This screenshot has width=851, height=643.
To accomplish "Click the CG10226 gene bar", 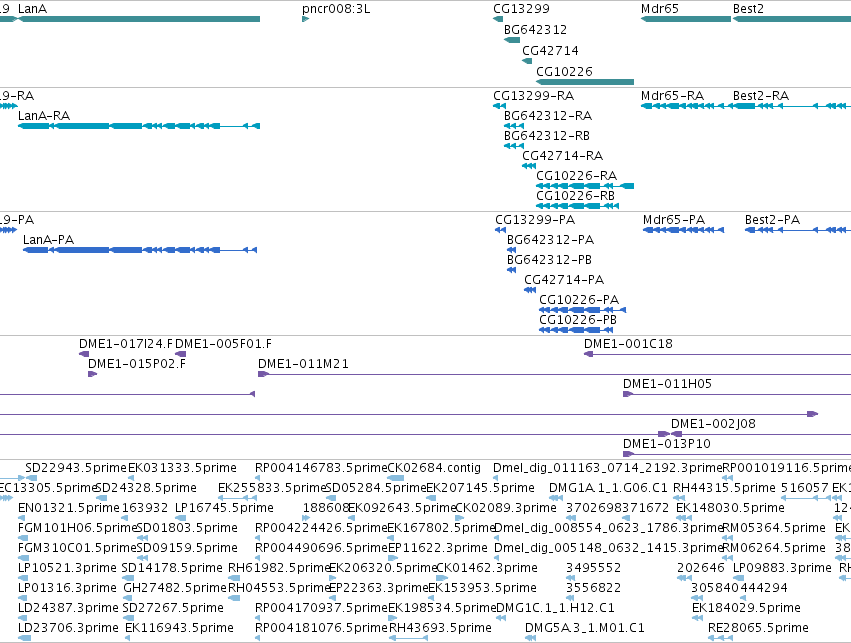I will tap(585, 82).
